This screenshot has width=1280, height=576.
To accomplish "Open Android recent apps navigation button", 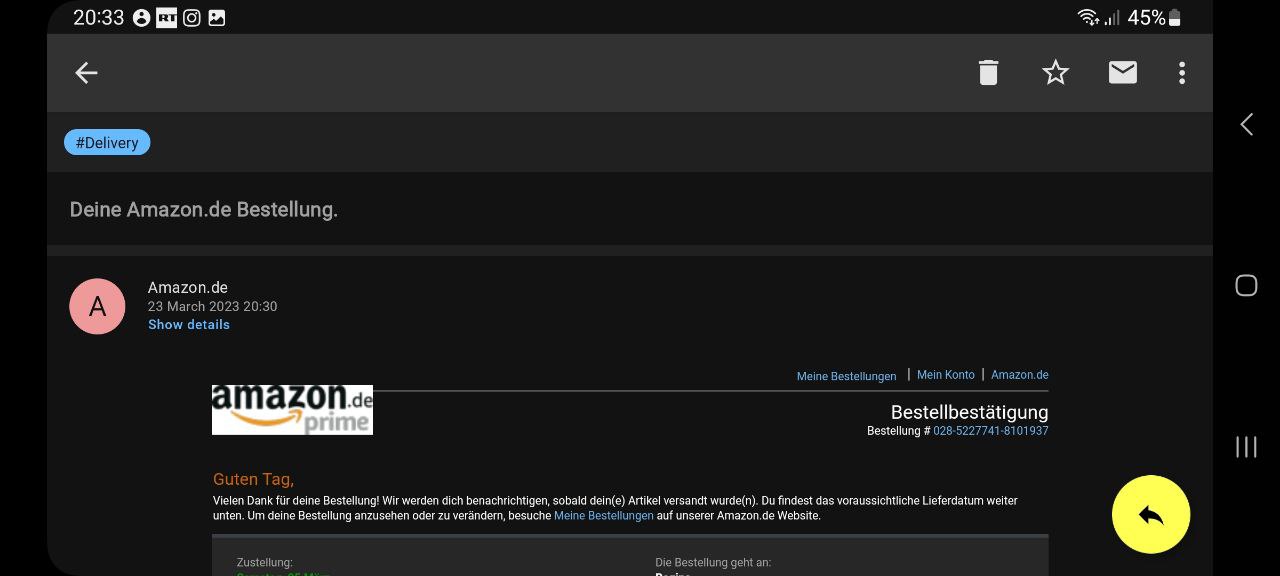I will [1246, 447].
